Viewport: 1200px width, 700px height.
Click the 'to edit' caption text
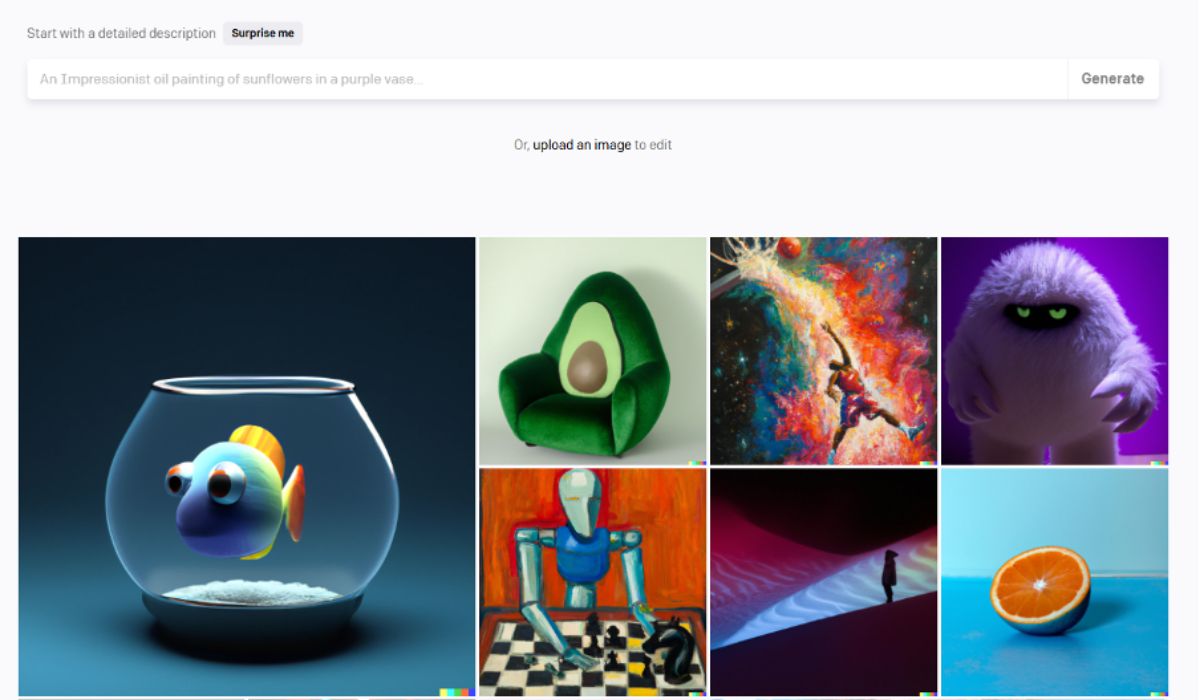click(653, 145)
